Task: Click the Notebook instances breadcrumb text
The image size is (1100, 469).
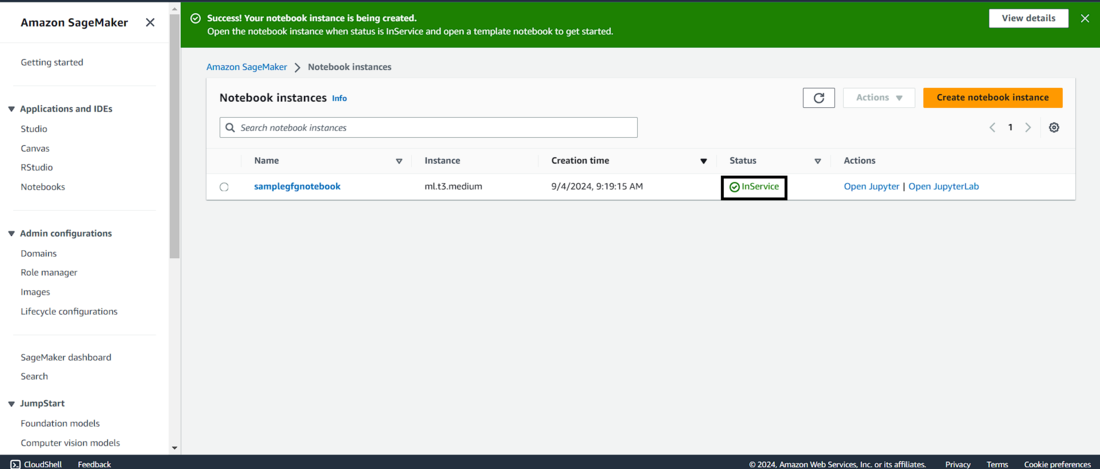Action: pos(349,67)
